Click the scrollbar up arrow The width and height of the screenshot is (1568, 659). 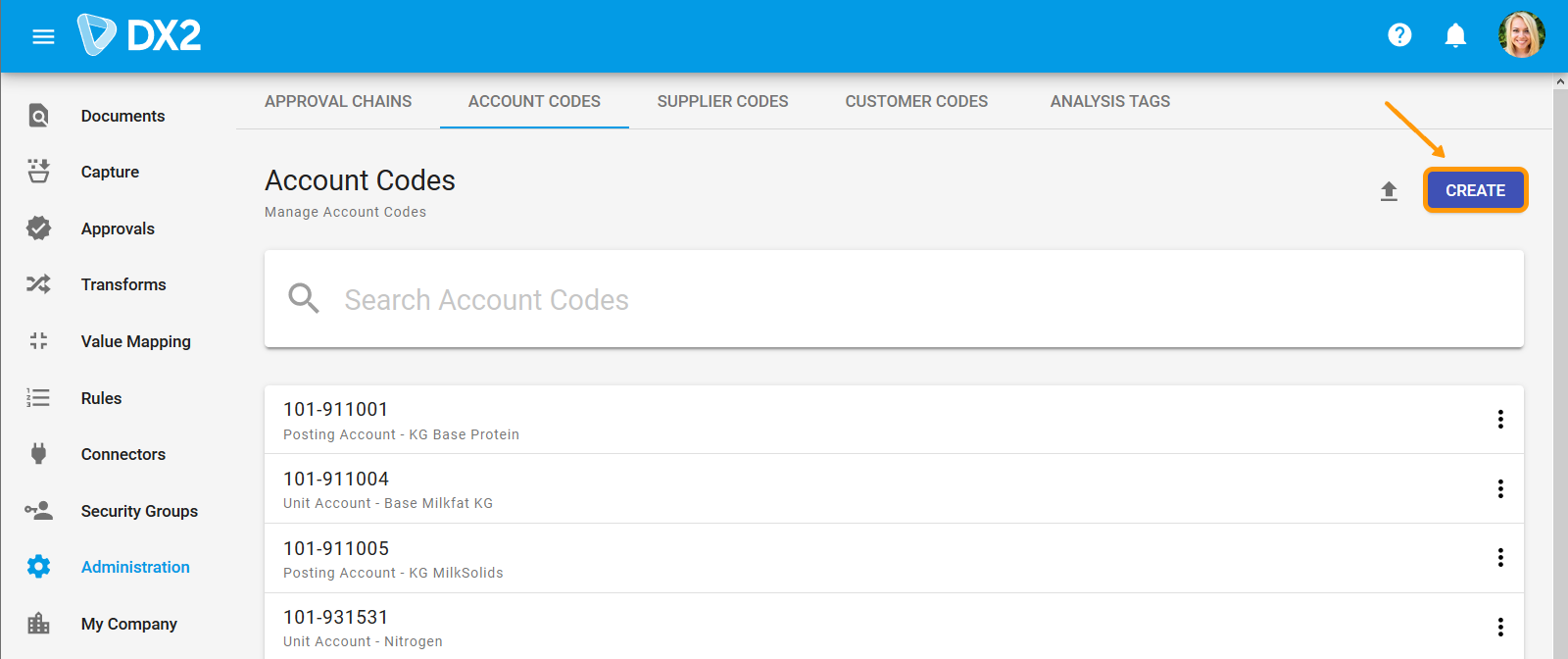(x=1560, y=82)
